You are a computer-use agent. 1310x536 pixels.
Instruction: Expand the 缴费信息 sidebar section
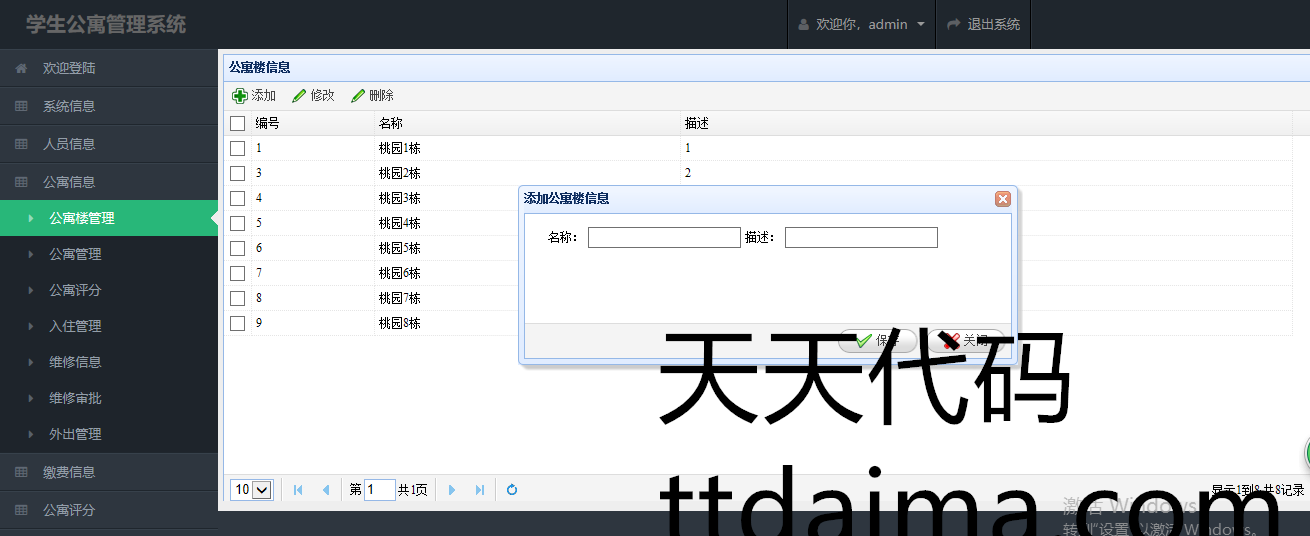tap(69, 472)
